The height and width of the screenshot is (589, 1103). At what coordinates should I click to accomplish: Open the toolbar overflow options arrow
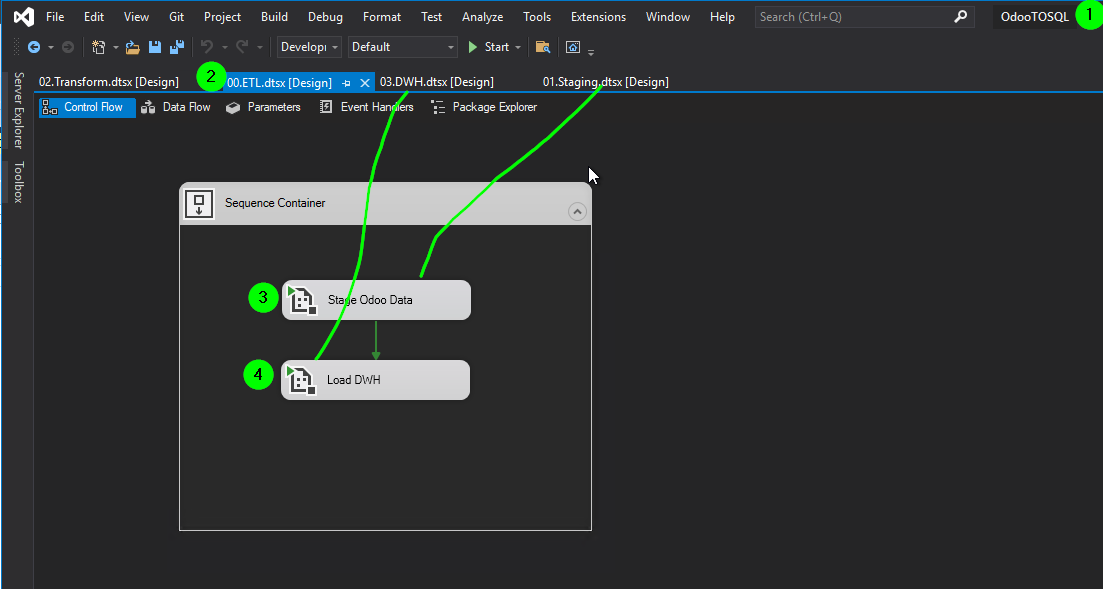click(x=591, y=51)
